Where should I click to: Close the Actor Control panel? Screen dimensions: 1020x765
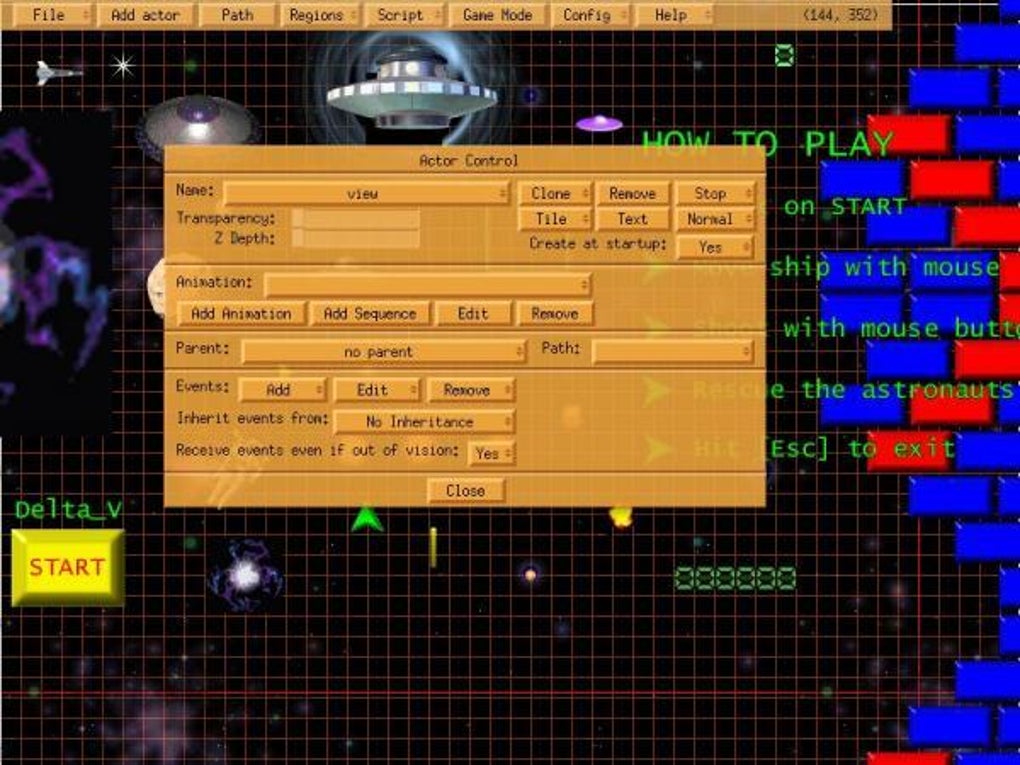[466, 490]
